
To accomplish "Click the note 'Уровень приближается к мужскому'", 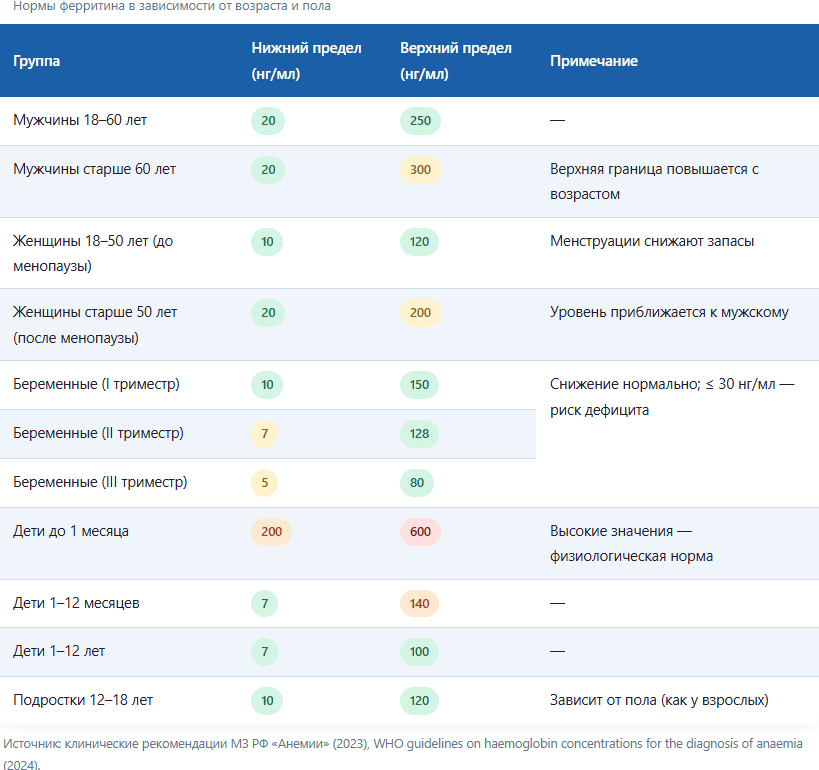I will (669, 312).
